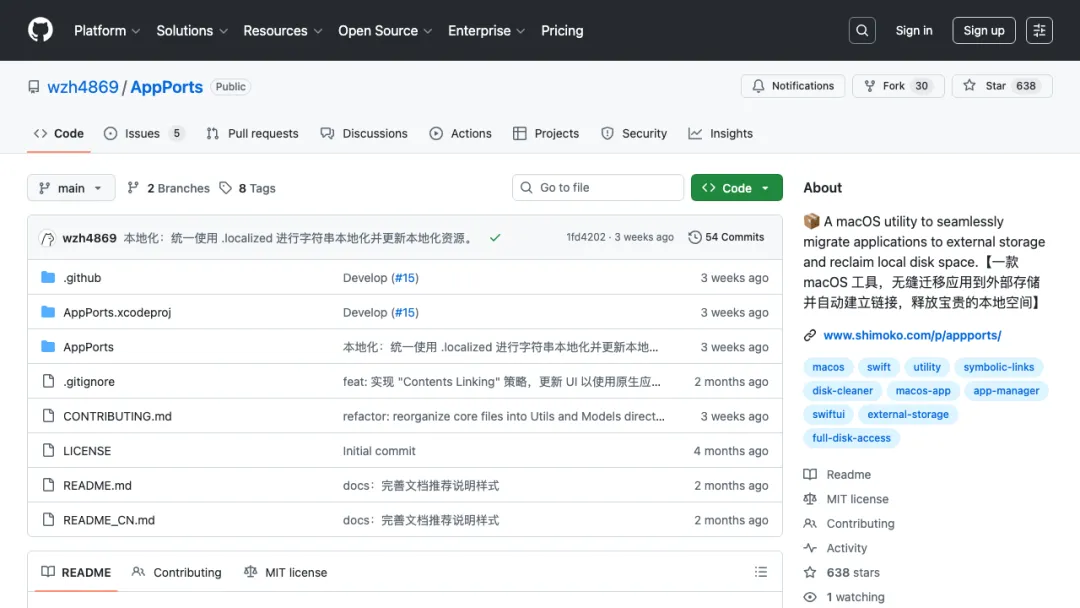
Task: Click the .github folder icon
Action: point(48,277)
